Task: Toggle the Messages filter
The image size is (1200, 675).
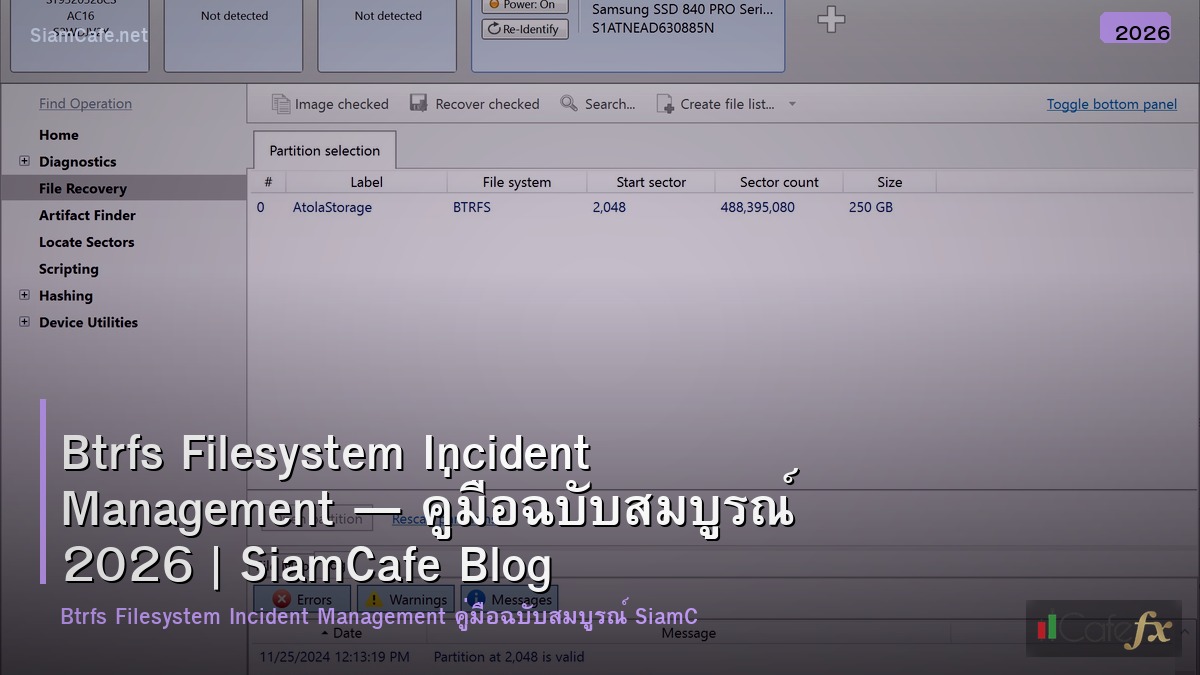Action: (508, 599)
